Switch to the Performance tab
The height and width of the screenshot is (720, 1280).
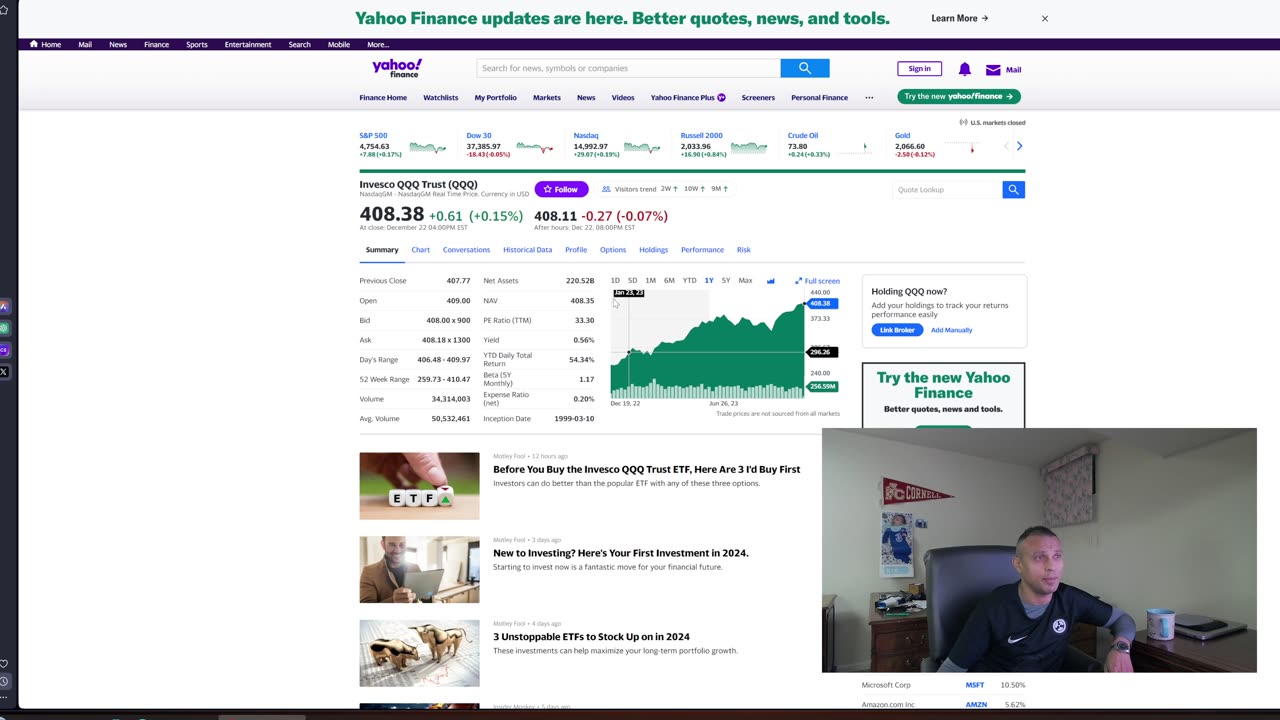(702, 250)
